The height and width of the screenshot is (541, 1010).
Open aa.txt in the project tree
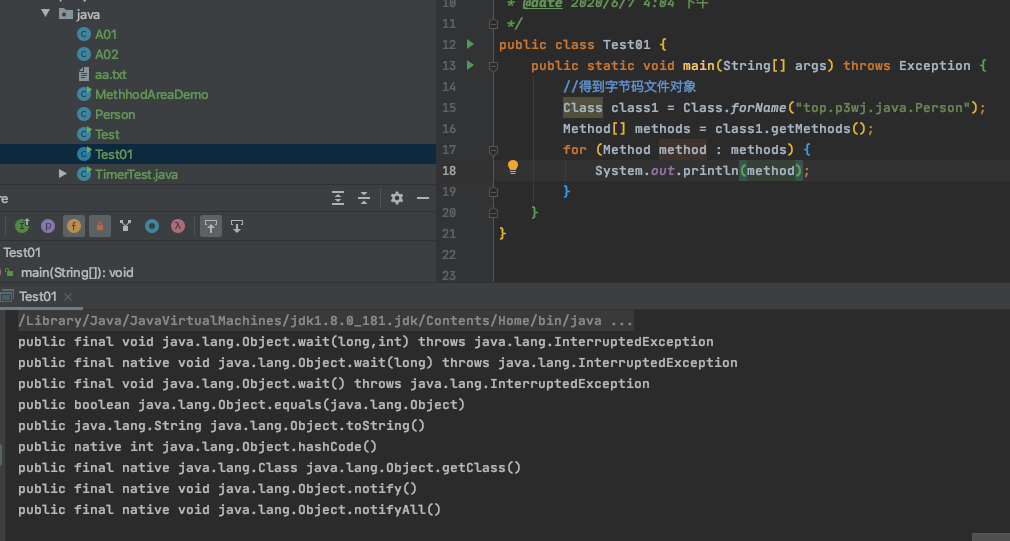tap(111, 74)
